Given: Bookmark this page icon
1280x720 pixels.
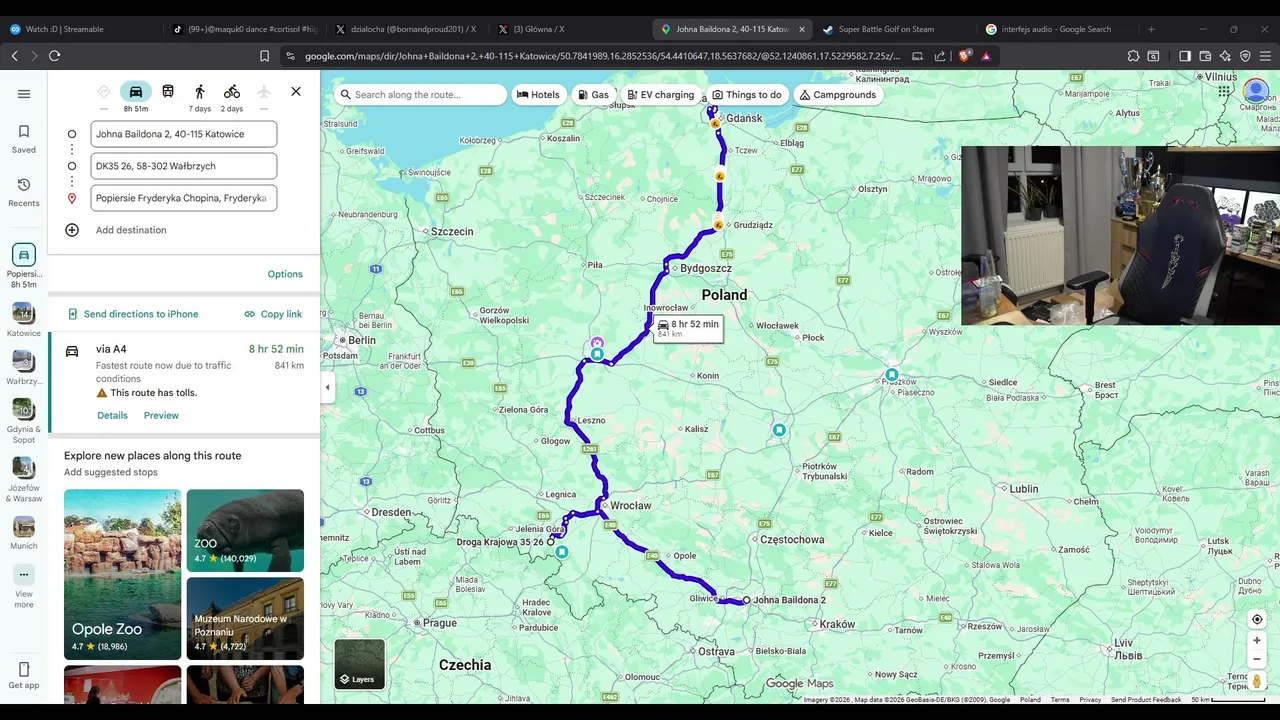Looking at the screenshot, I should click(x=264, y=56).
